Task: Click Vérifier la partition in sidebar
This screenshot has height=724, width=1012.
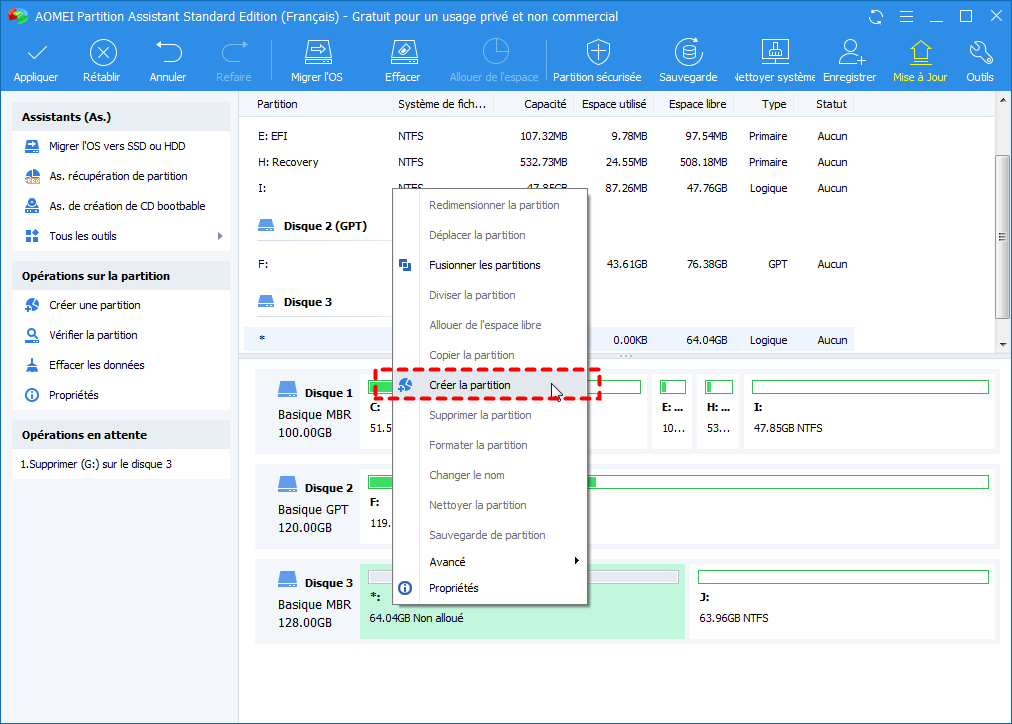Action: [x=93, y=335]
